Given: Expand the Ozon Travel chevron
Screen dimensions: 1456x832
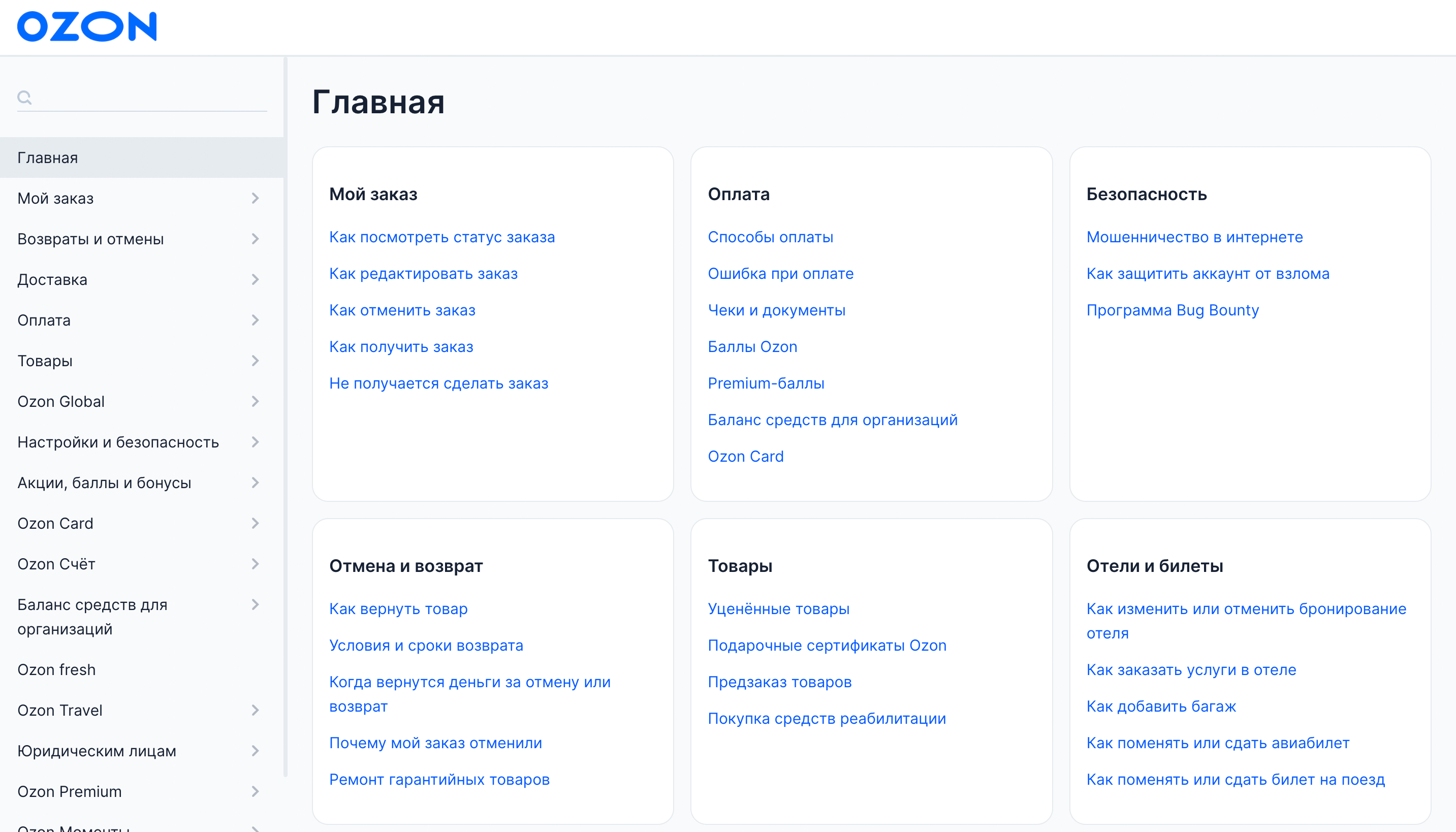Looking at the screenshot, I should coord(256,710).
